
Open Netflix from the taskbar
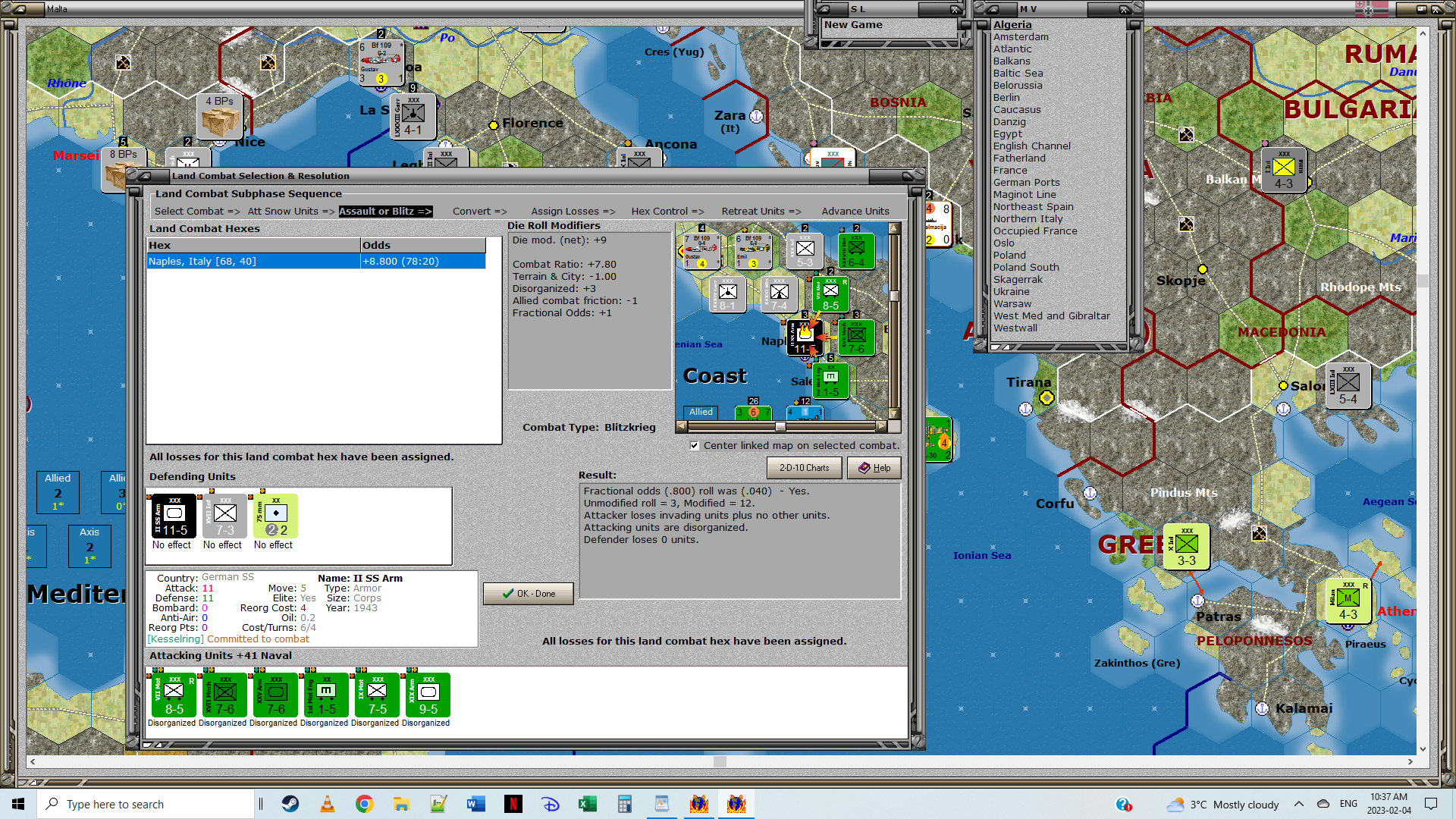pos(513,804)
